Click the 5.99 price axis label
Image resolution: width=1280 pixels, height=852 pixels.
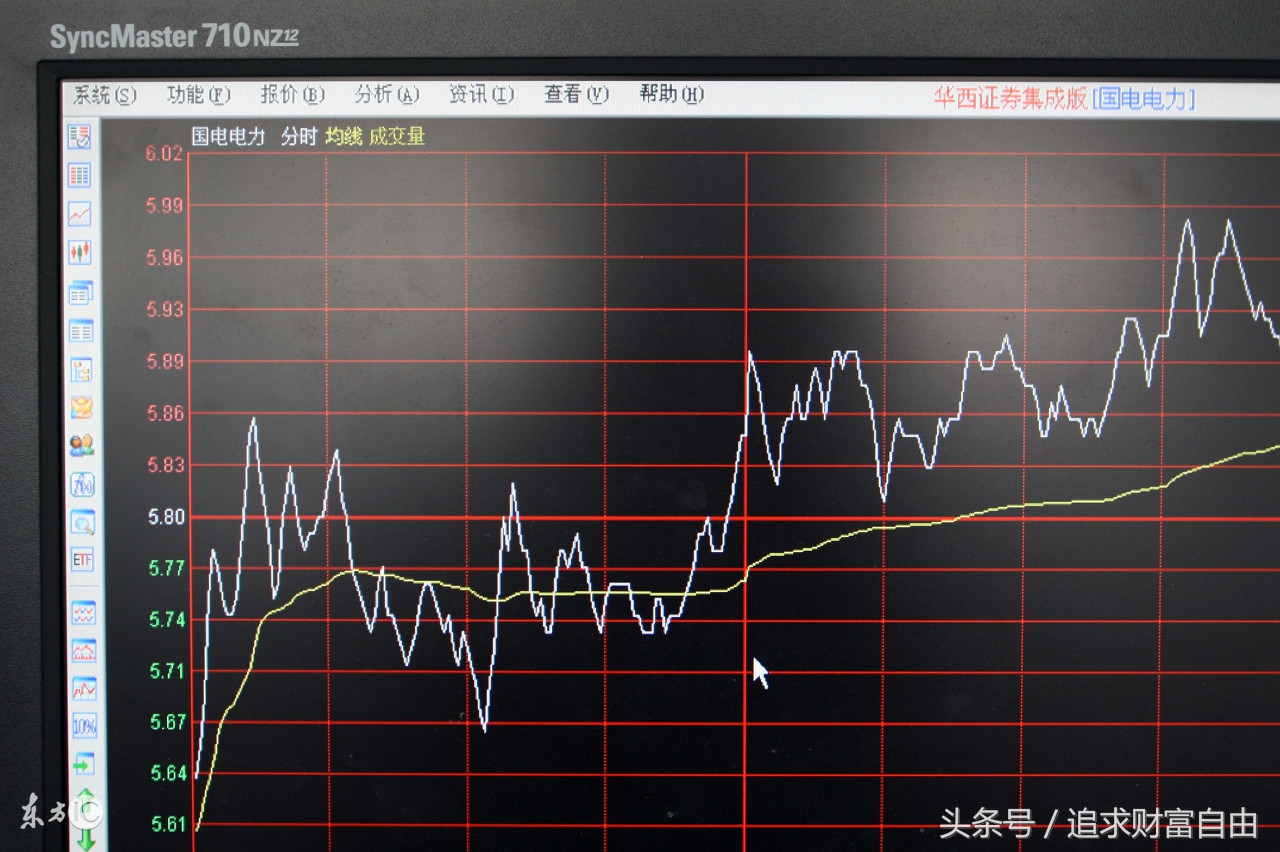click(x=166, y=206)
